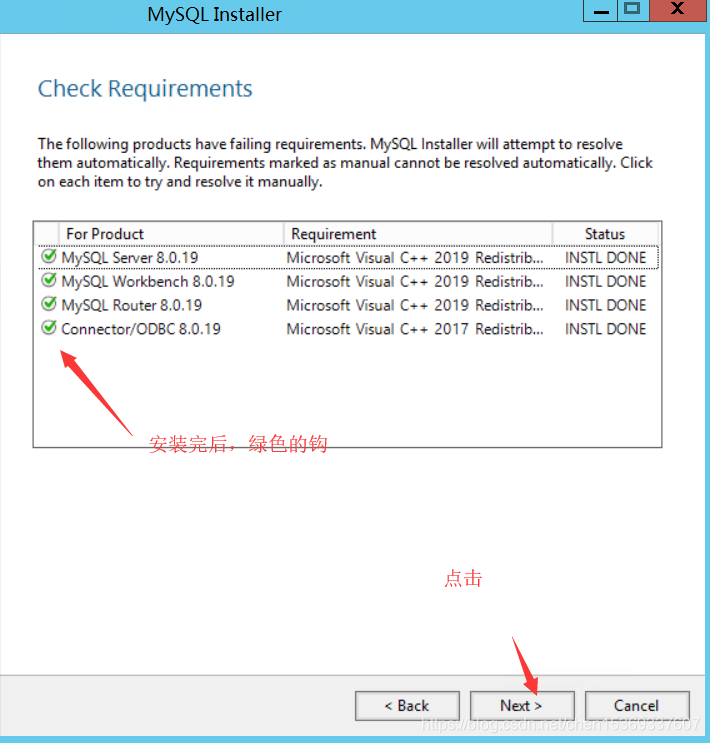Close the MySQL Installer window
Screen dimensions: 710x743
(x=678, y=10)
